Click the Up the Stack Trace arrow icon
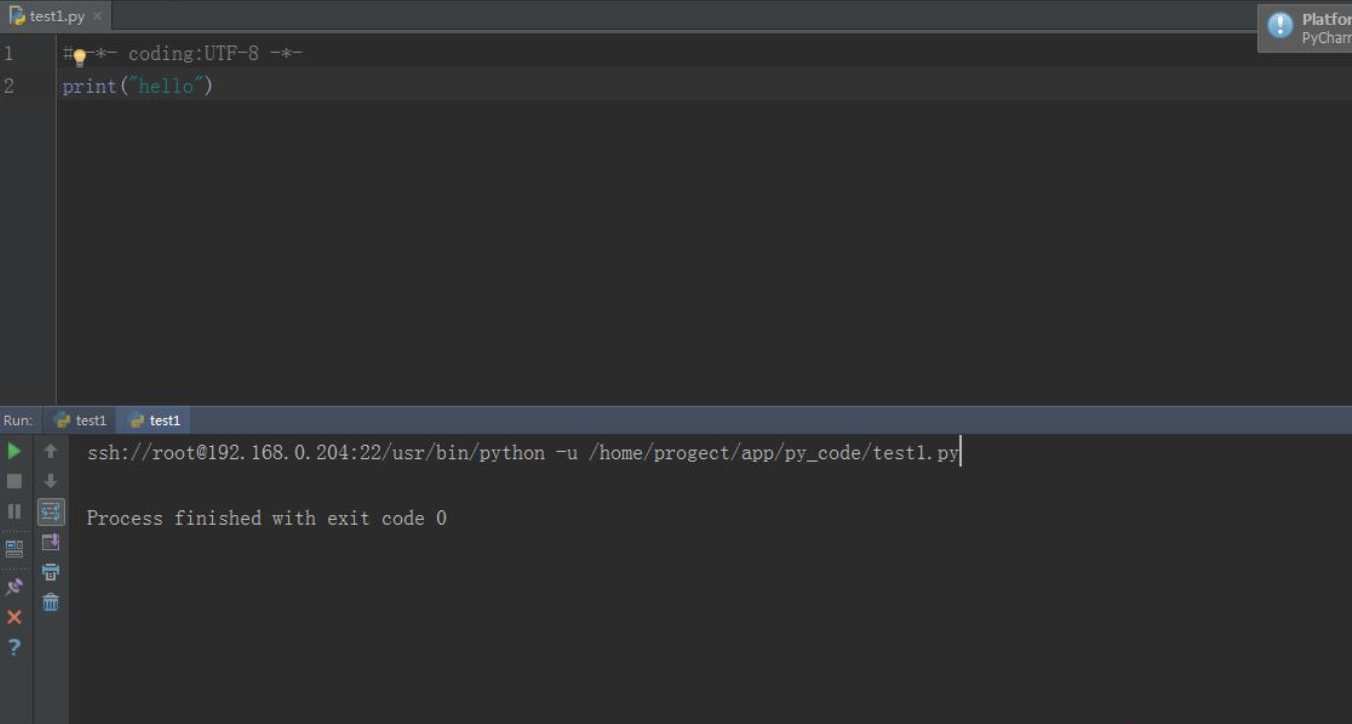Viewport: 1352px width, 724px height. [x=50, y=451]
